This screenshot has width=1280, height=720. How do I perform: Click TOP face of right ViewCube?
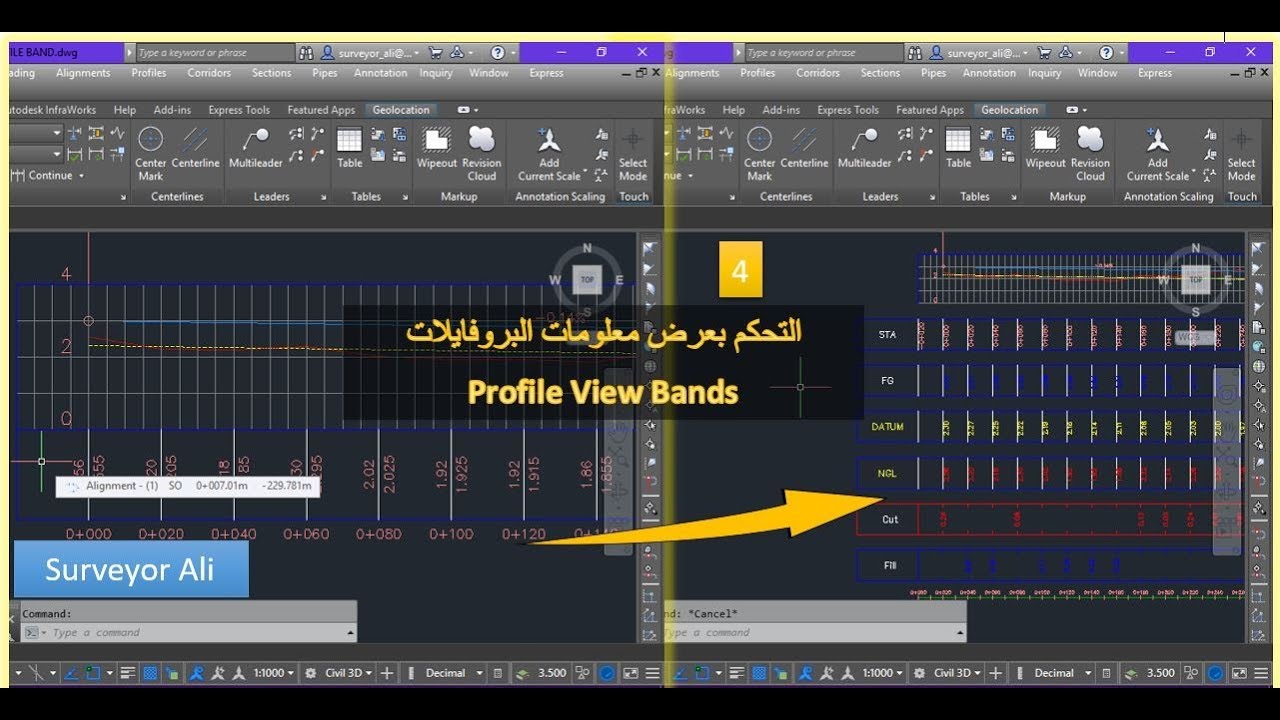pos(1197,280)
